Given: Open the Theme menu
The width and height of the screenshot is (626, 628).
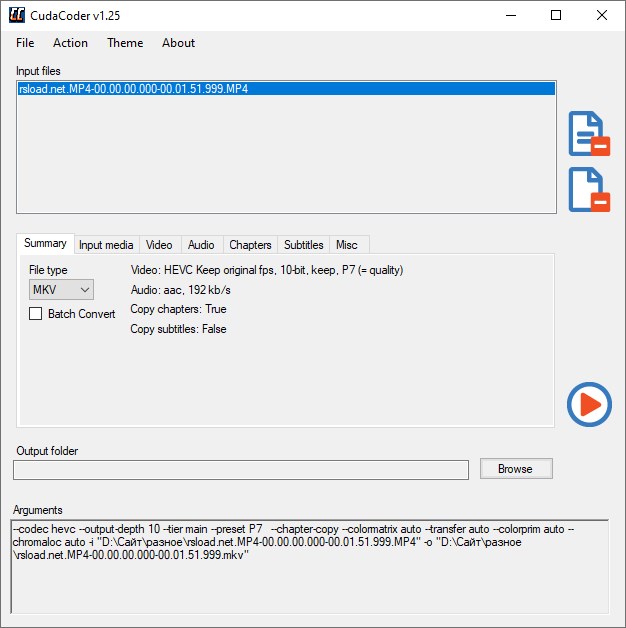Looking at the screenshot, I should 125,43.
